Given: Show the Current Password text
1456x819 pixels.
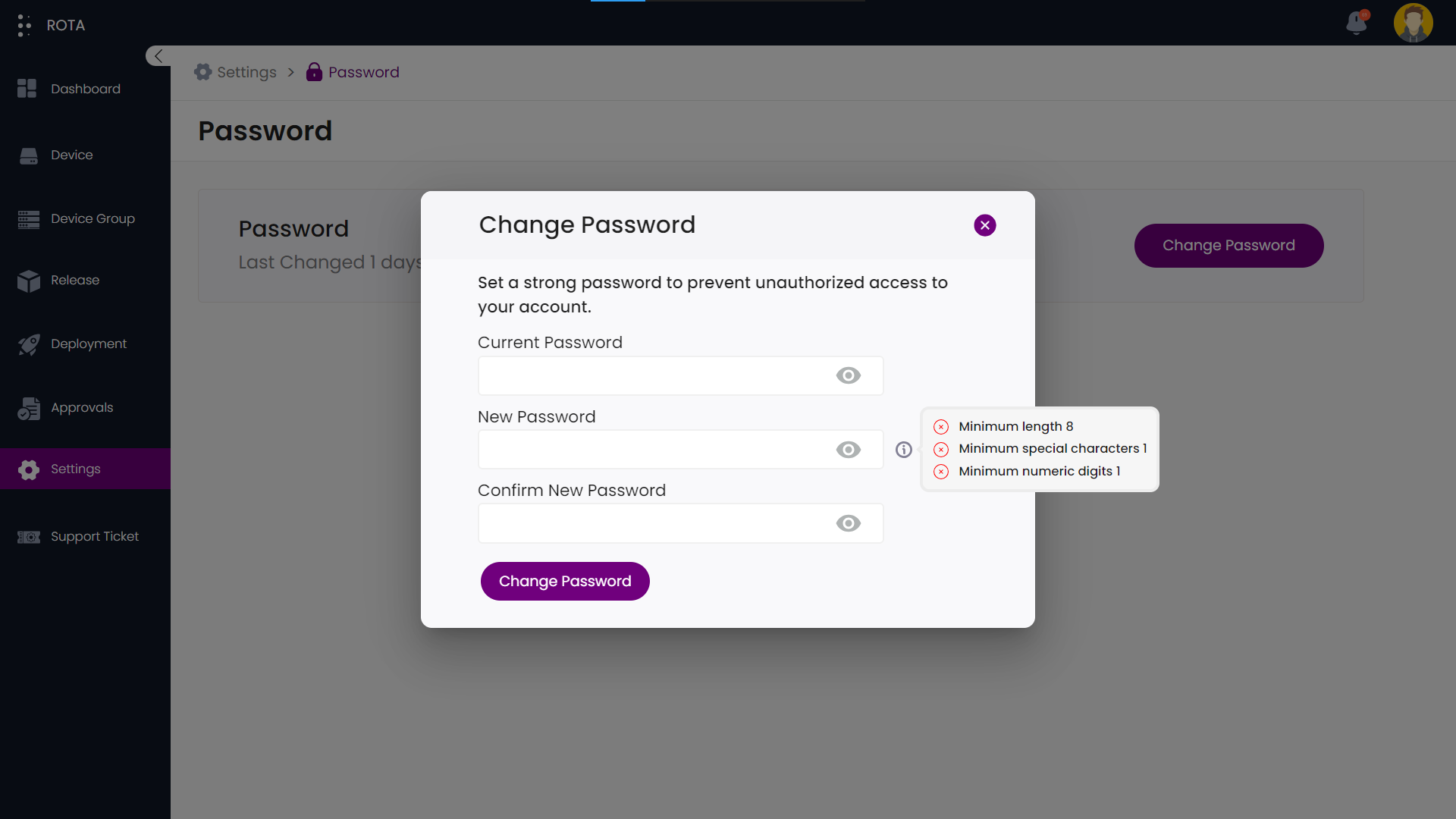Looking at the screenshot, I should click(x=848, y=375).
